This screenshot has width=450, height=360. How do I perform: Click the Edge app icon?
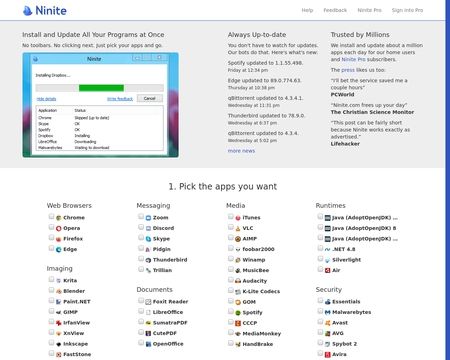59,249
